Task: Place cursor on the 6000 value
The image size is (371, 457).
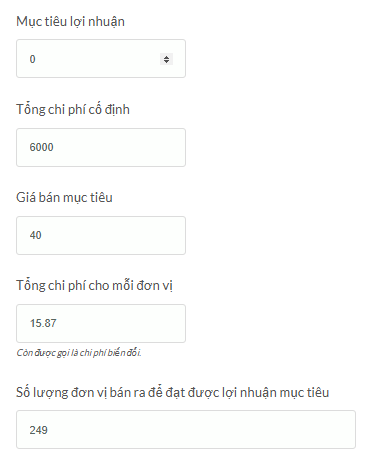Action: [x=41, y=147]
